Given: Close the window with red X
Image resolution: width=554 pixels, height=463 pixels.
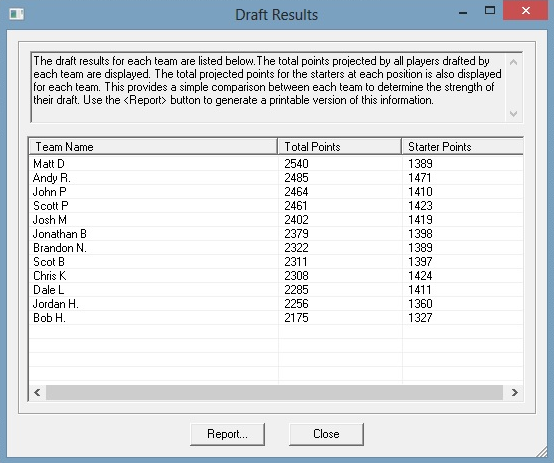Looking at the screenshot, I should click(x=525, y=11).
